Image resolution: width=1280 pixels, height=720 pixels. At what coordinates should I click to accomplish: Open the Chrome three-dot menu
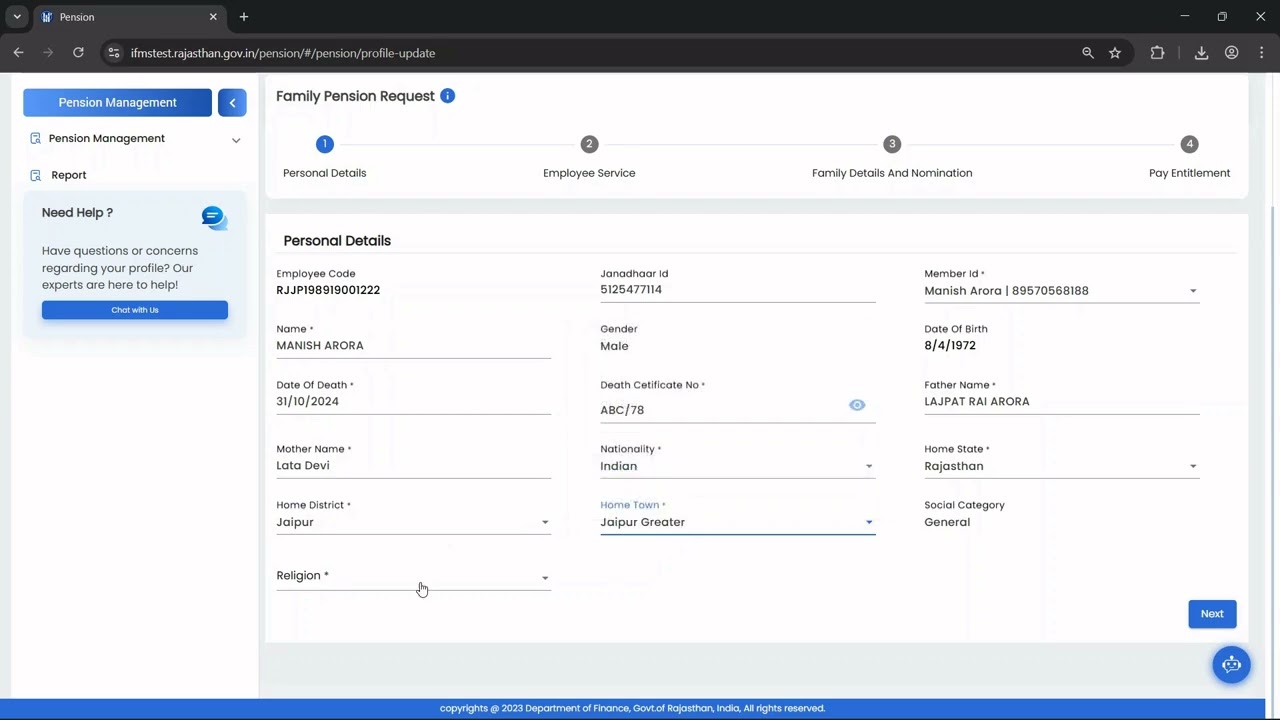tap(1262, 53)
